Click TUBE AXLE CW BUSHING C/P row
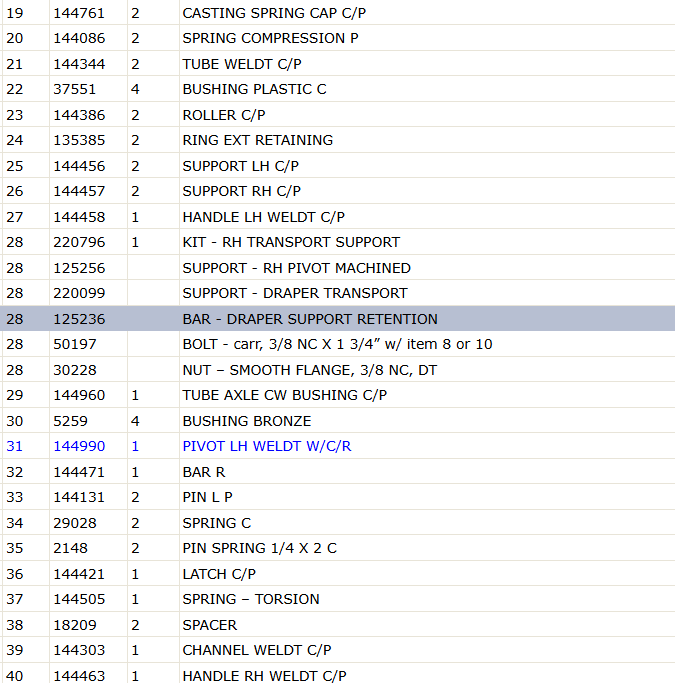 coord(338,395)
